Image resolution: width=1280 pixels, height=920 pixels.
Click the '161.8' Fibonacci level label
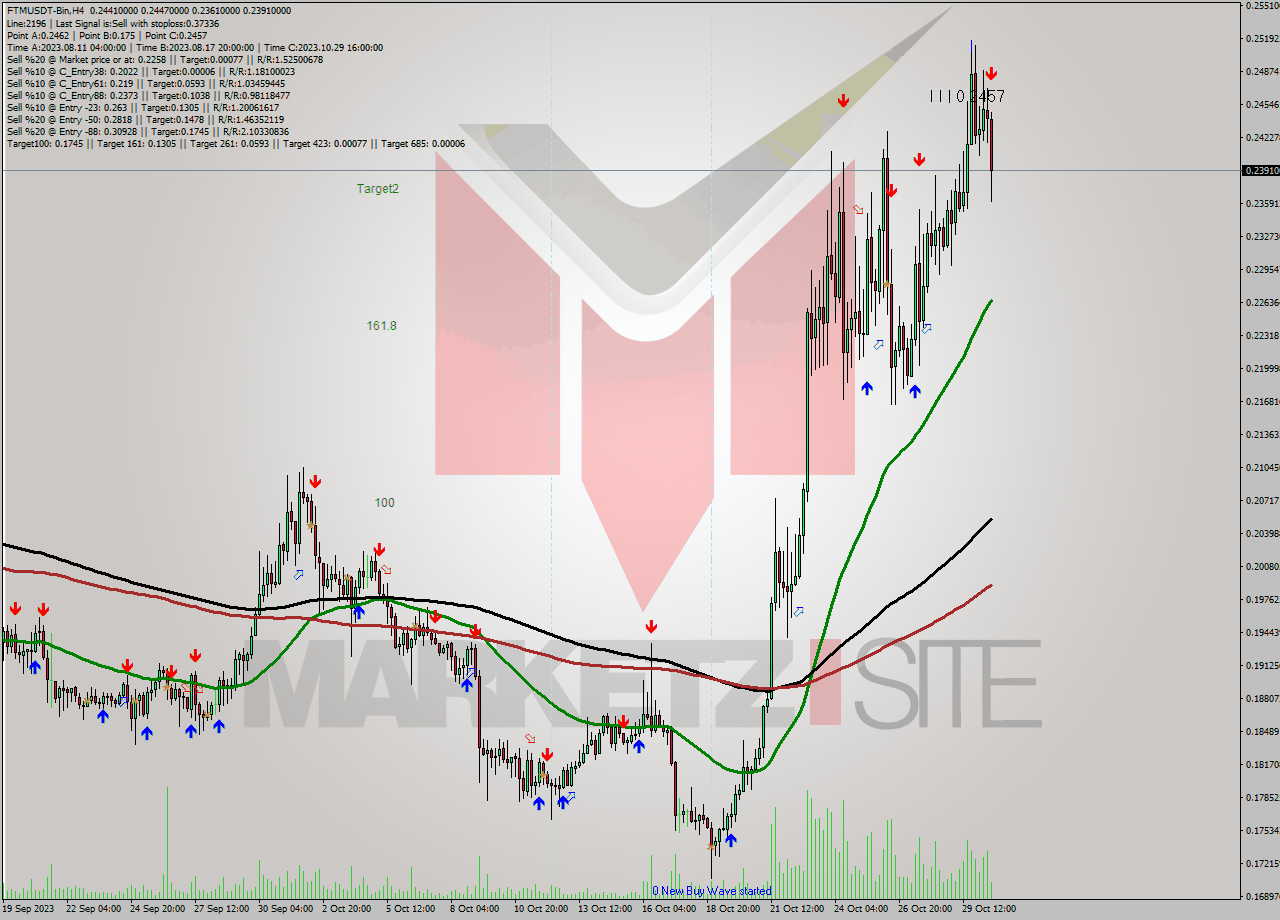(x=382, y=325)
